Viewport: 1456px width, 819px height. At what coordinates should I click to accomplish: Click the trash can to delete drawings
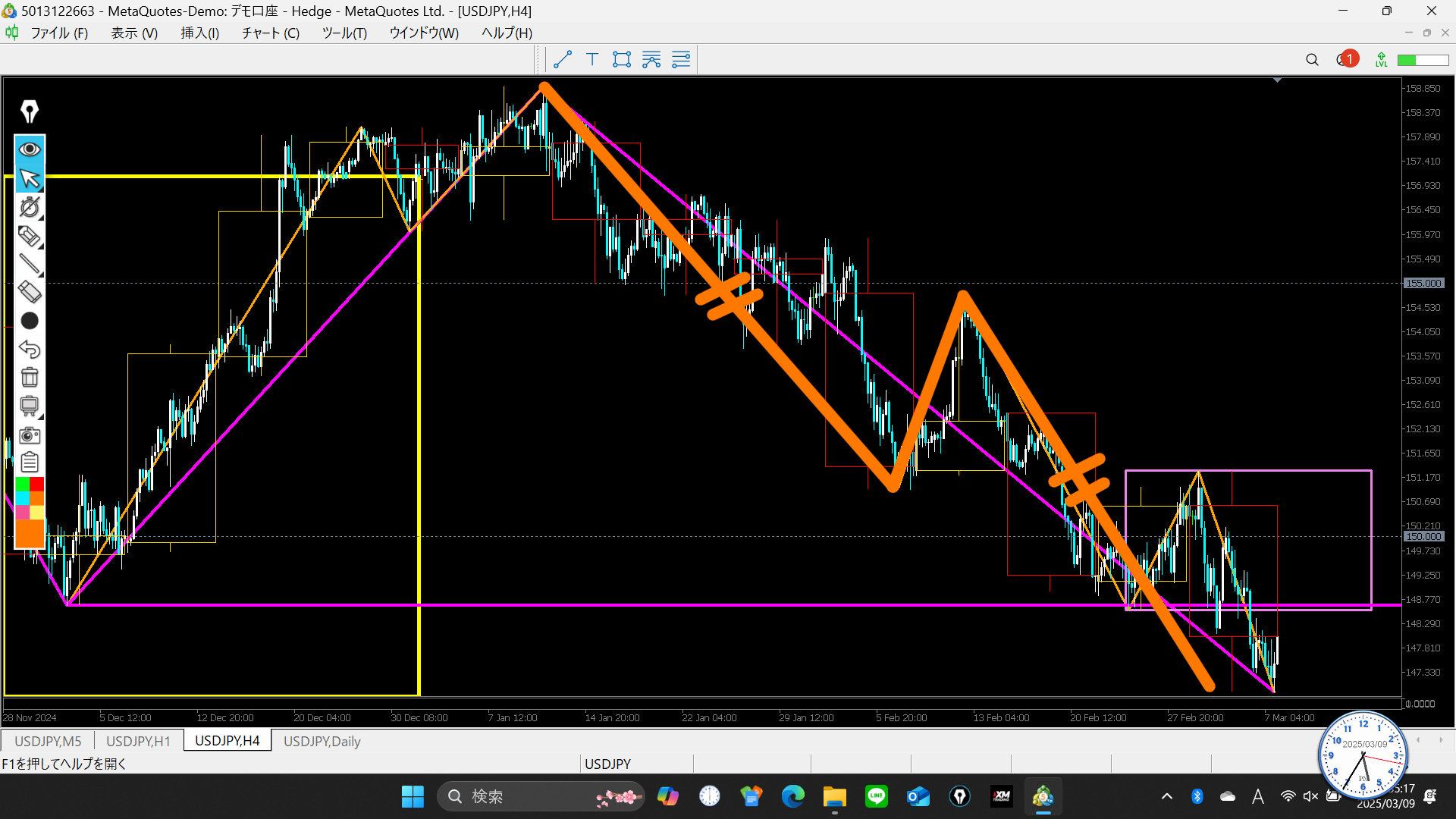point(30,378)
